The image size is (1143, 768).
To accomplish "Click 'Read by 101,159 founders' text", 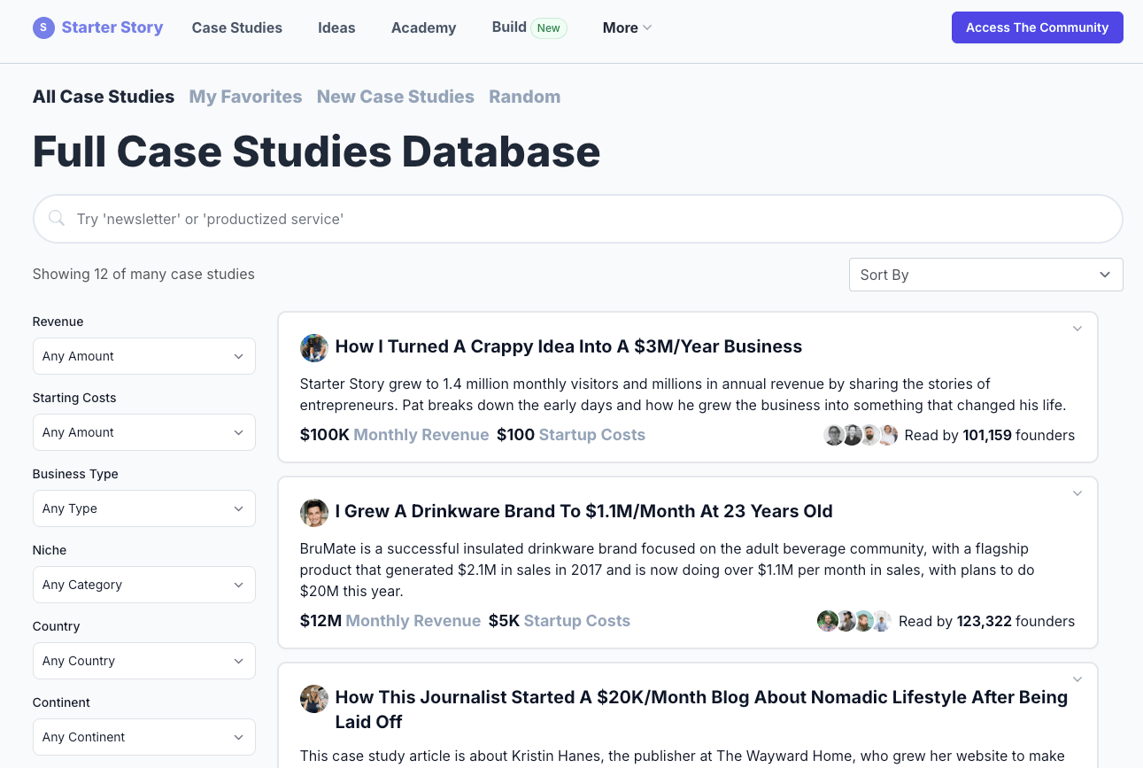I will pos(989,435).
